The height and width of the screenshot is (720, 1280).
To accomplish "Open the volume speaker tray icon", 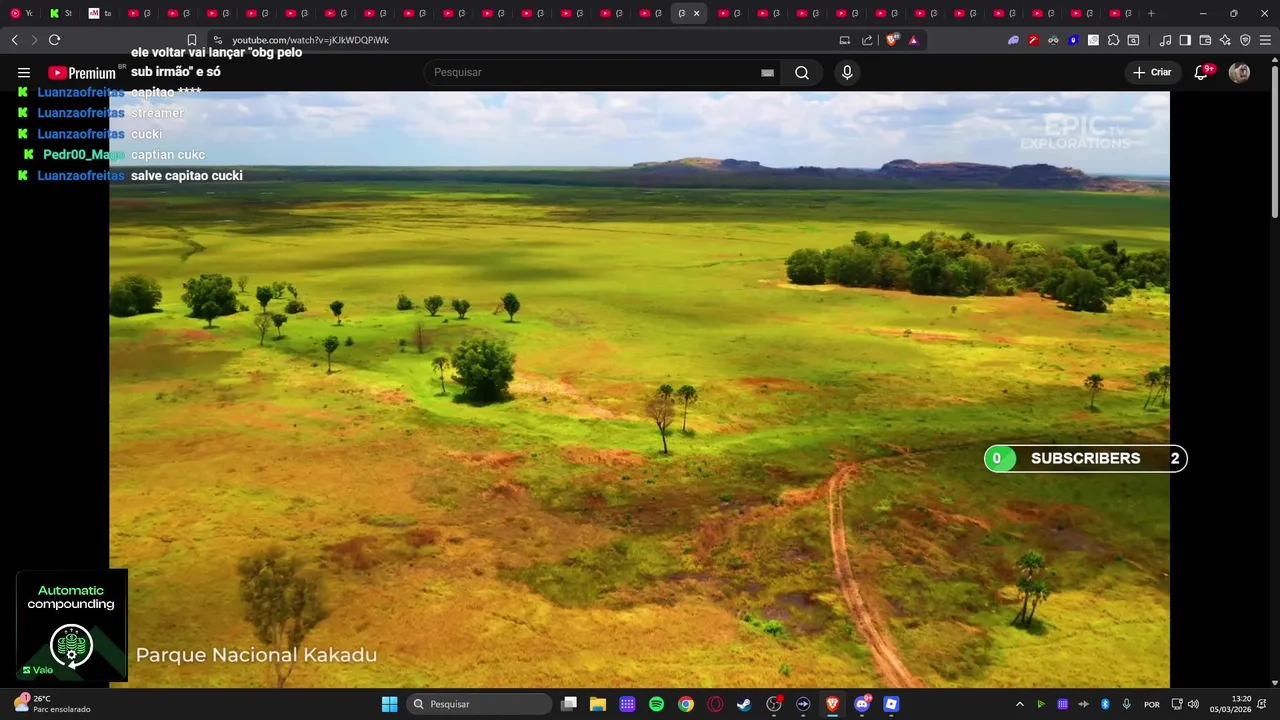I will [1193, 704].
